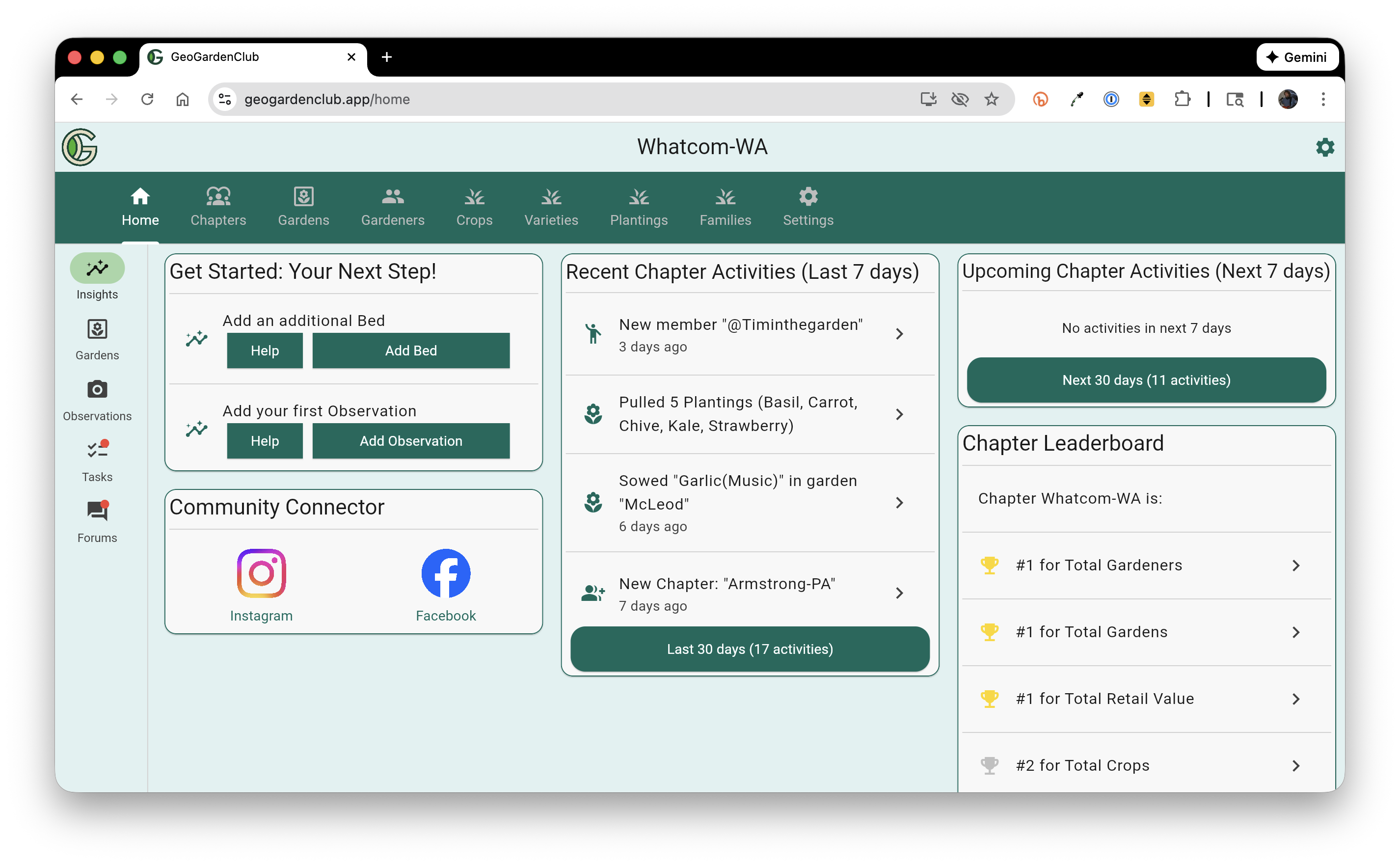This screenshot has height=865, width=1400.
Task: Switch to the Chapters tab
Action: coord(218,207)
